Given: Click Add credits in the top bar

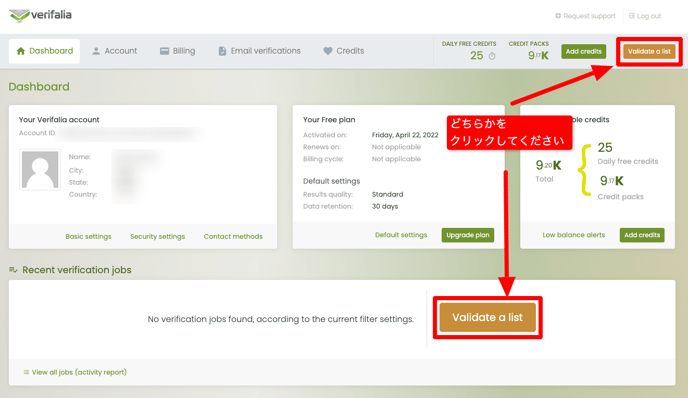Looking at the screenshot, I should [584, 51].
